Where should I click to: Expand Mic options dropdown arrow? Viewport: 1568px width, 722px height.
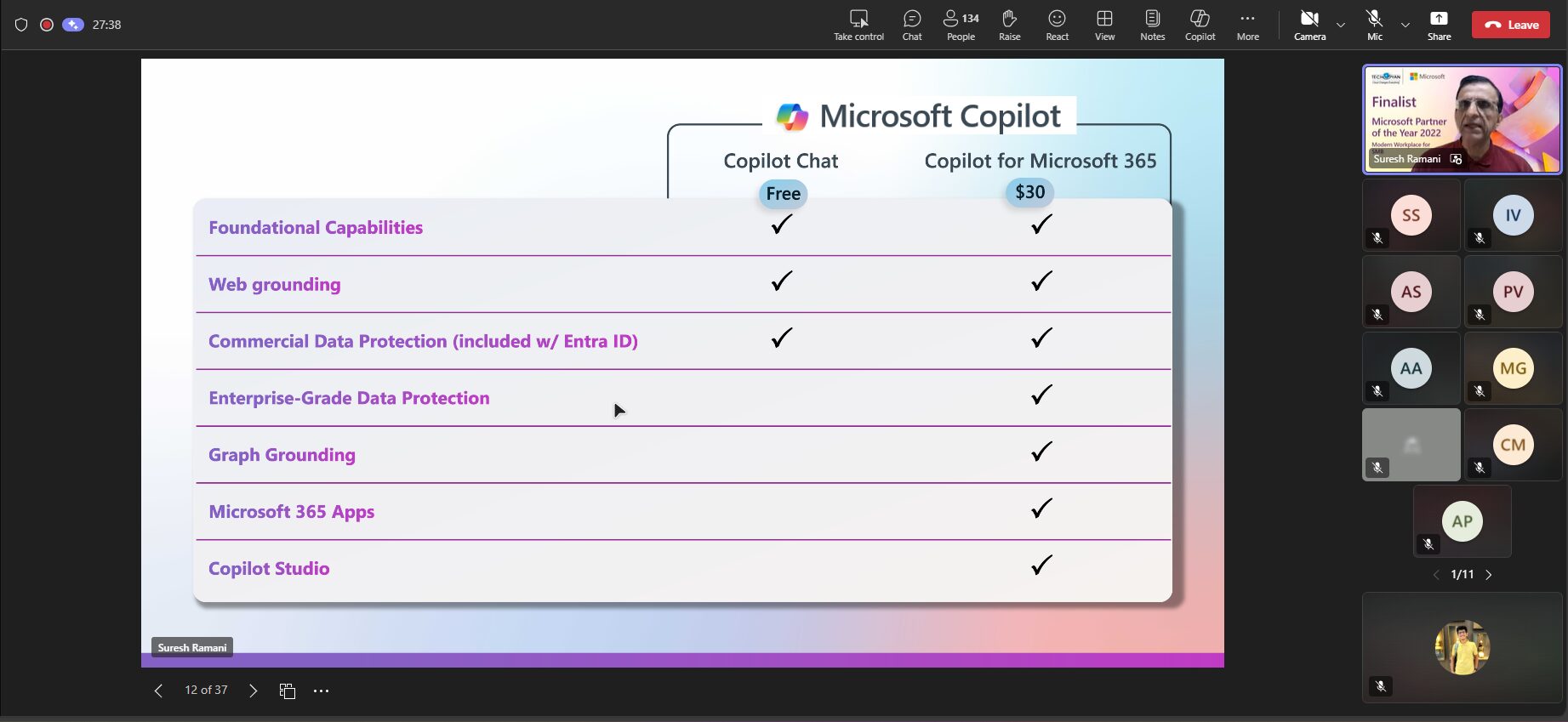click(x=1405, y=25)
